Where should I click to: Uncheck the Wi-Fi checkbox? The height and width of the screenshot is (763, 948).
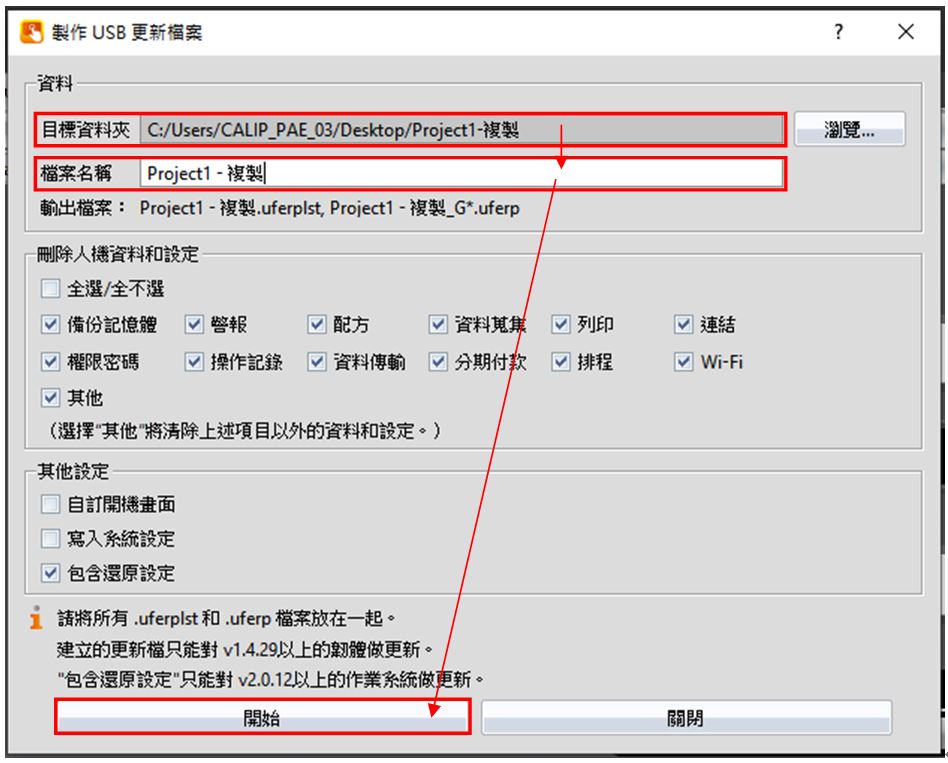[x=684, y=362]
